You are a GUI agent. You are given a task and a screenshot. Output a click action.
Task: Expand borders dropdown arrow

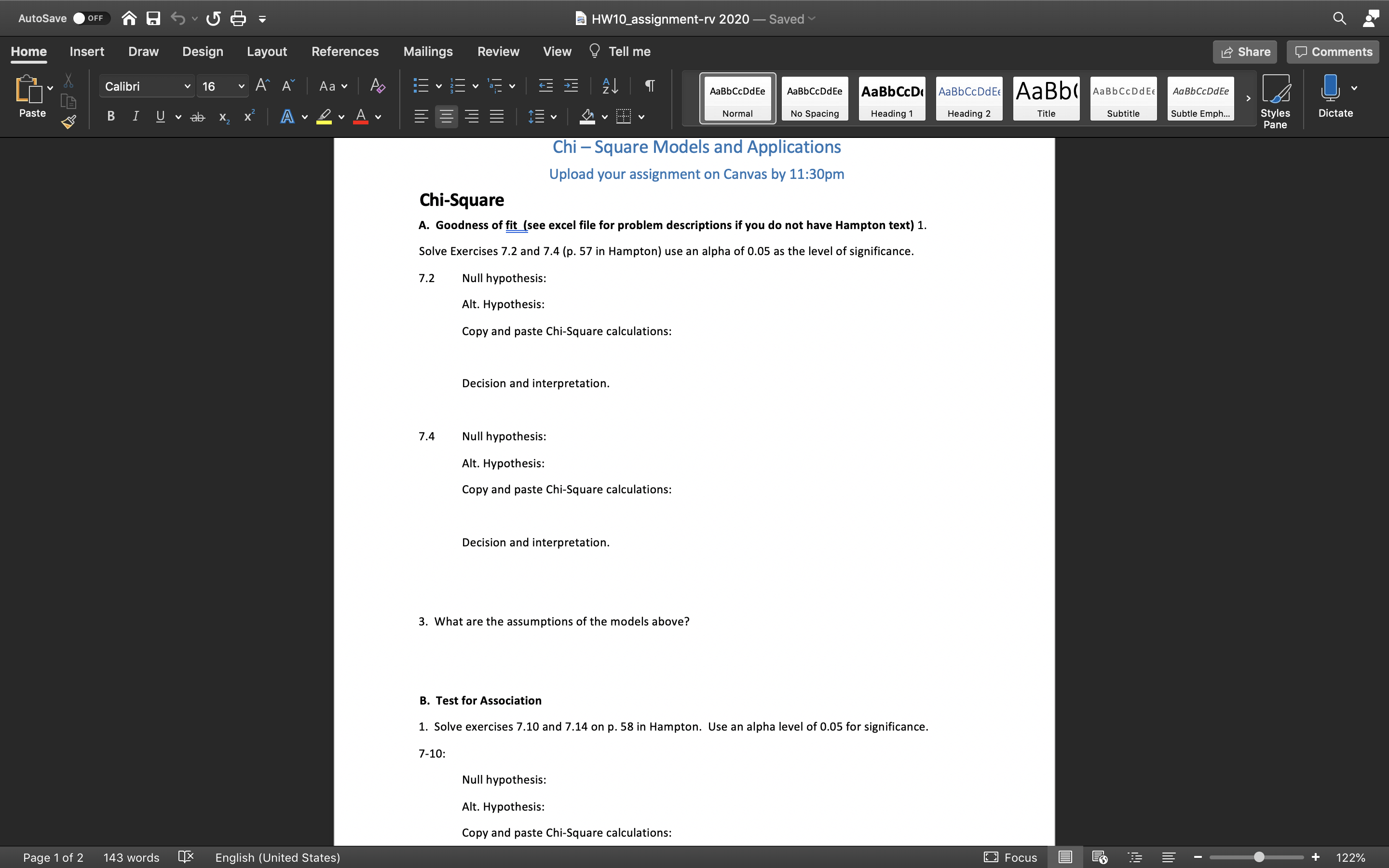[641, 117]
